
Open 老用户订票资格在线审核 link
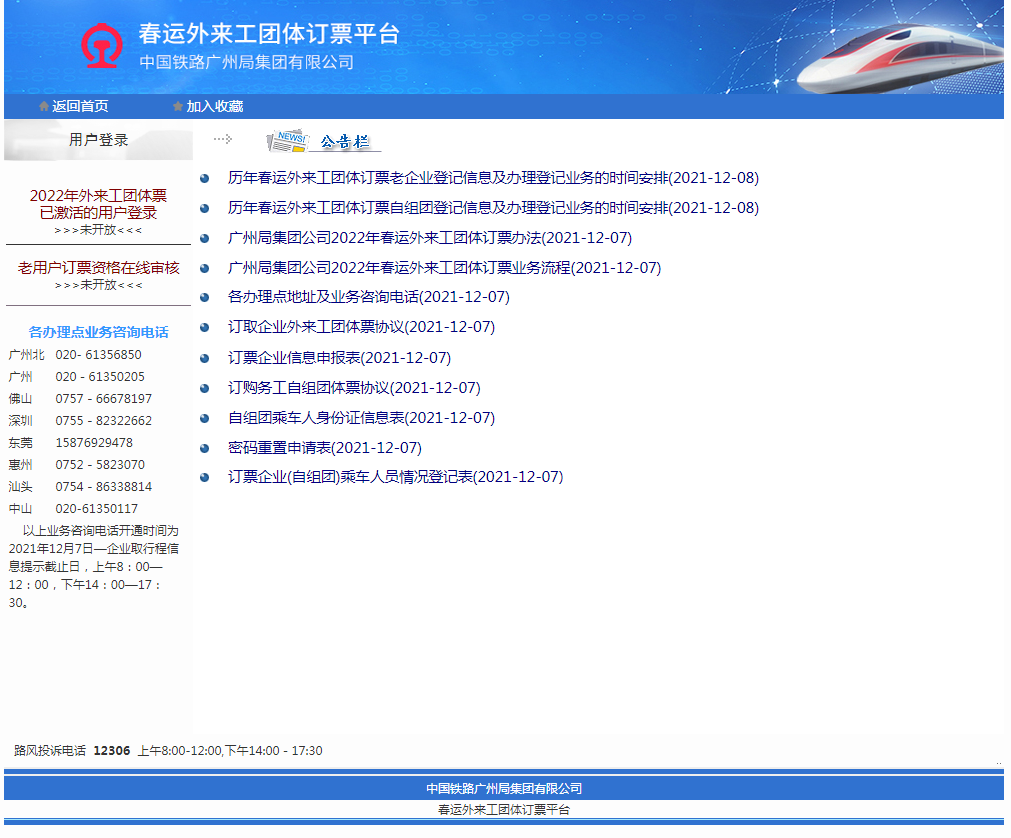pos(98,268)
